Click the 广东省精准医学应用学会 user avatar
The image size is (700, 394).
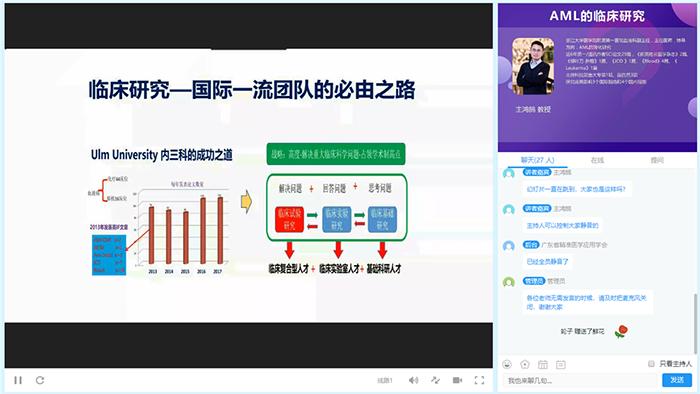tap(509, 246)
